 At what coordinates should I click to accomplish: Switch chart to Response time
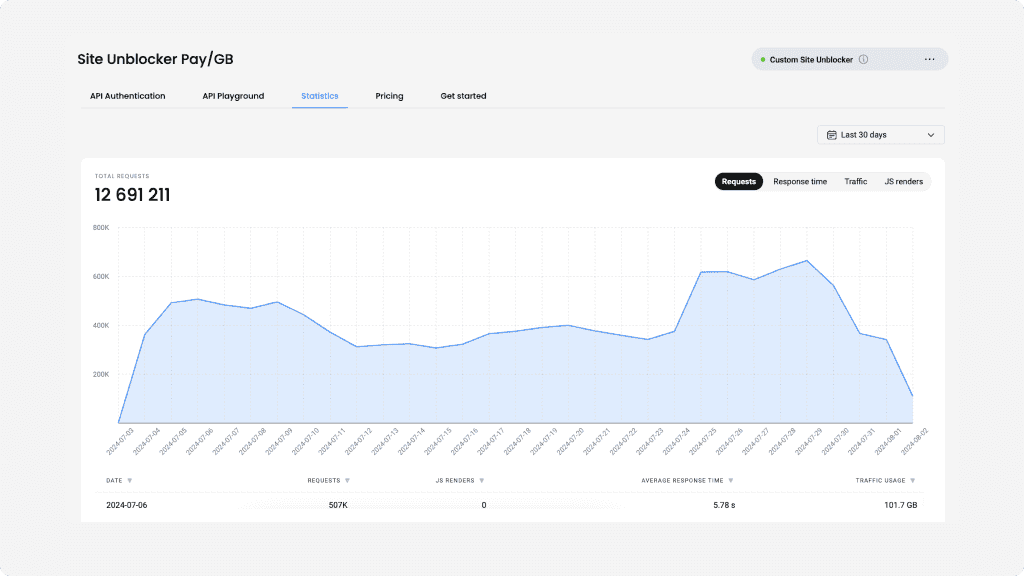(800, 182)
